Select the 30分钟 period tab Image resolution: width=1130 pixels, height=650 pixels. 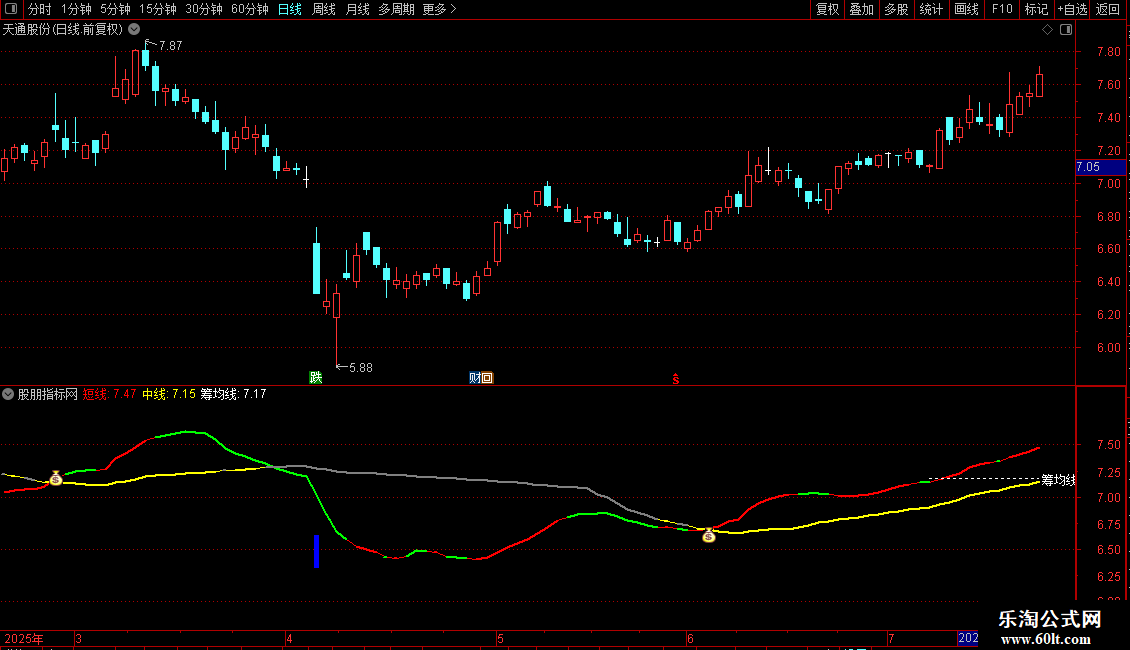204,9
